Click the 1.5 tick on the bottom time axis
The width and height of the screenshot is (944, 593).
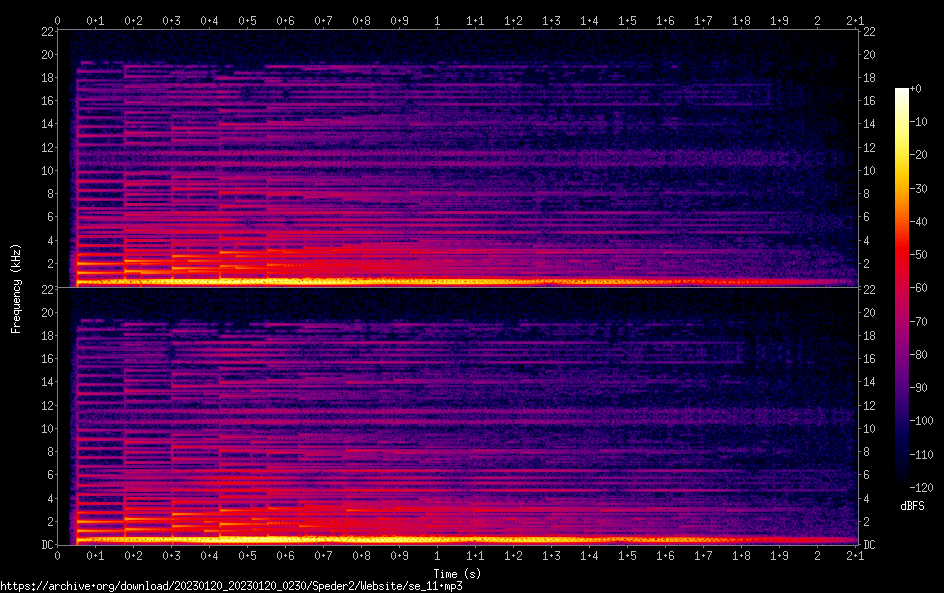(627, 556)
